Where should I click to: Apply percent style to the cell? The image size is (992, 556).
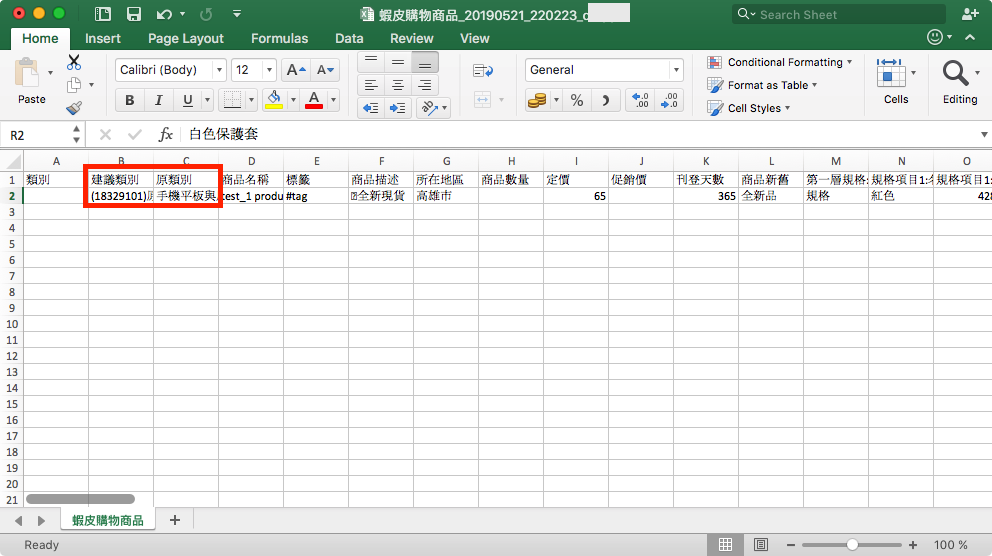[577, 100]
